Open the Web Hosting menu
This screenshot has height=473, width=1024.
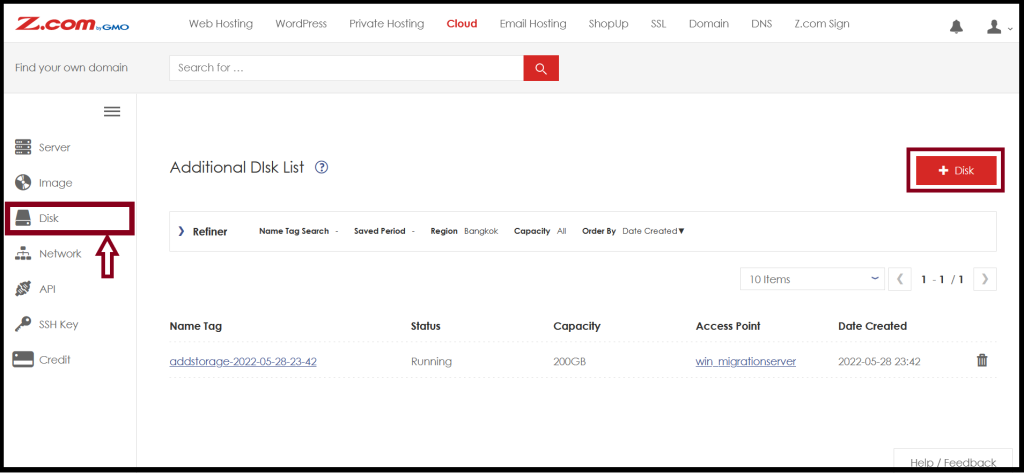pos(221,24)
